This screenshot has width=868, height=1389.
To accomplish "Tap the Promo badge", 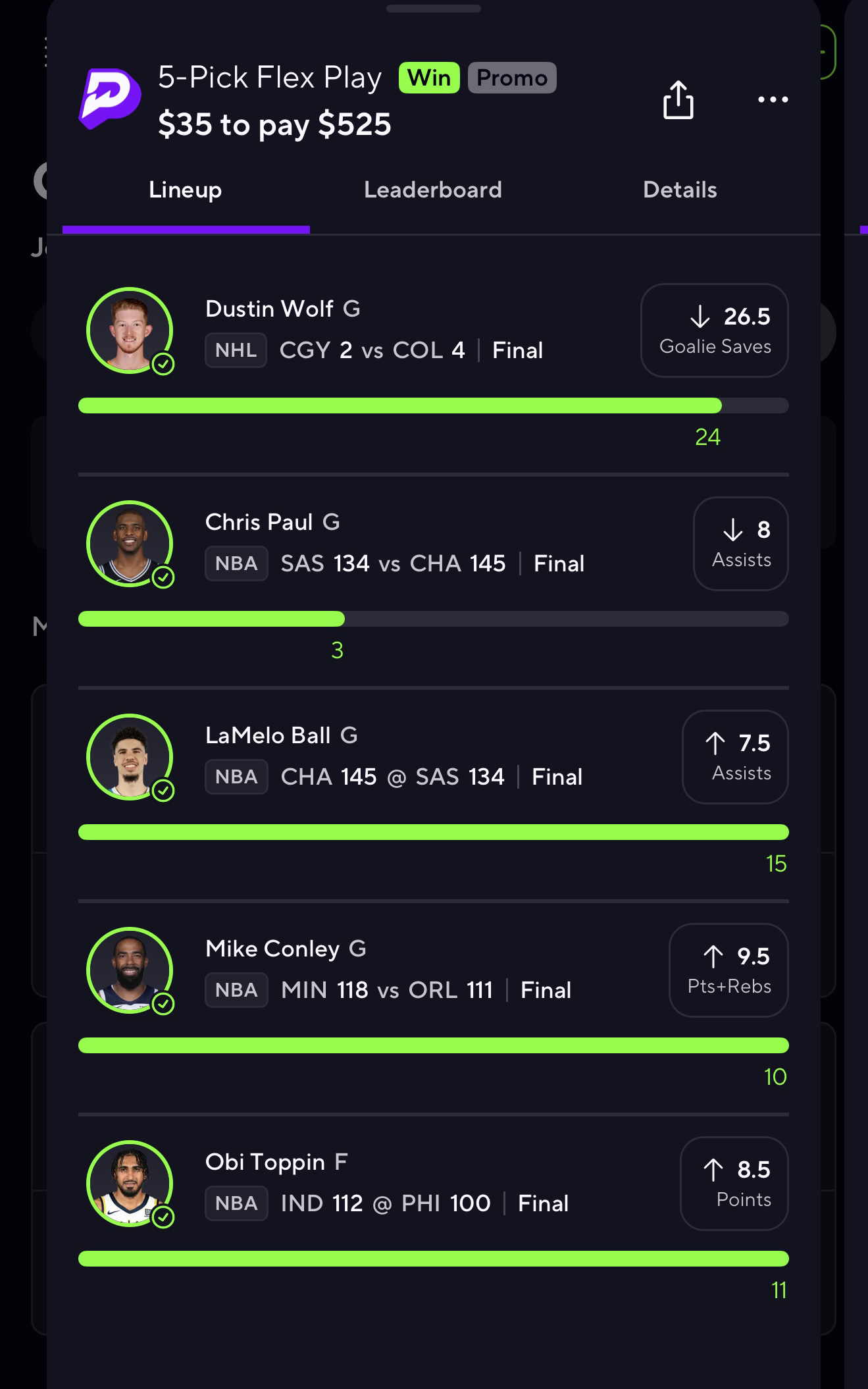I will click(512, 78).
